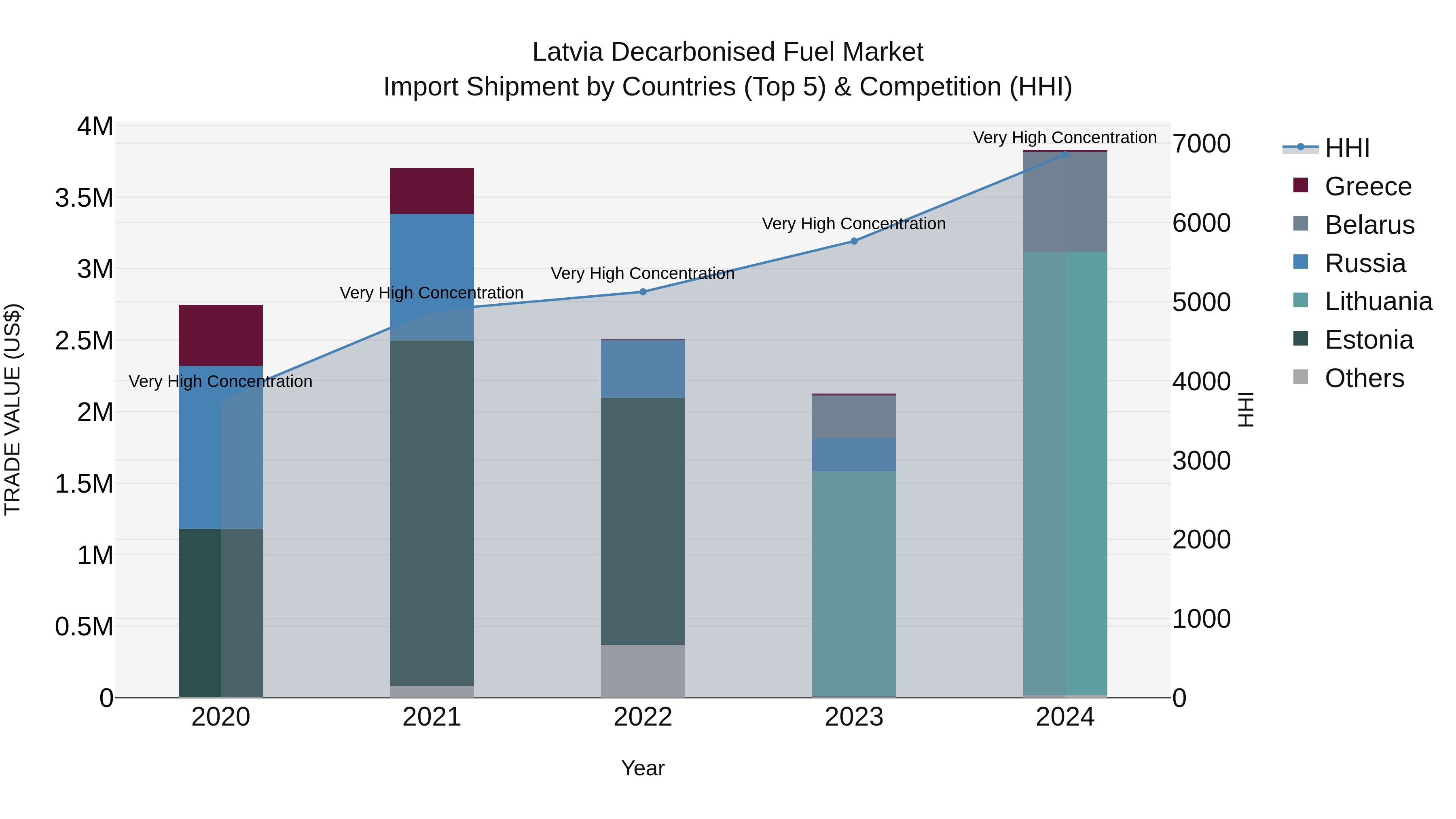Select the Russia segment in the 2023 bar
The width and height of the screenshot is (1456, 819).
854,455
